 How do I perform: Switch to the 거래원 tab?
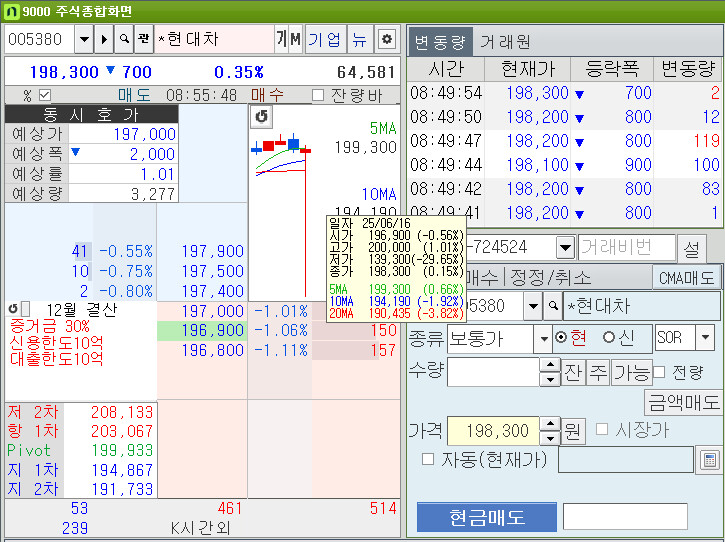(505, 41)
